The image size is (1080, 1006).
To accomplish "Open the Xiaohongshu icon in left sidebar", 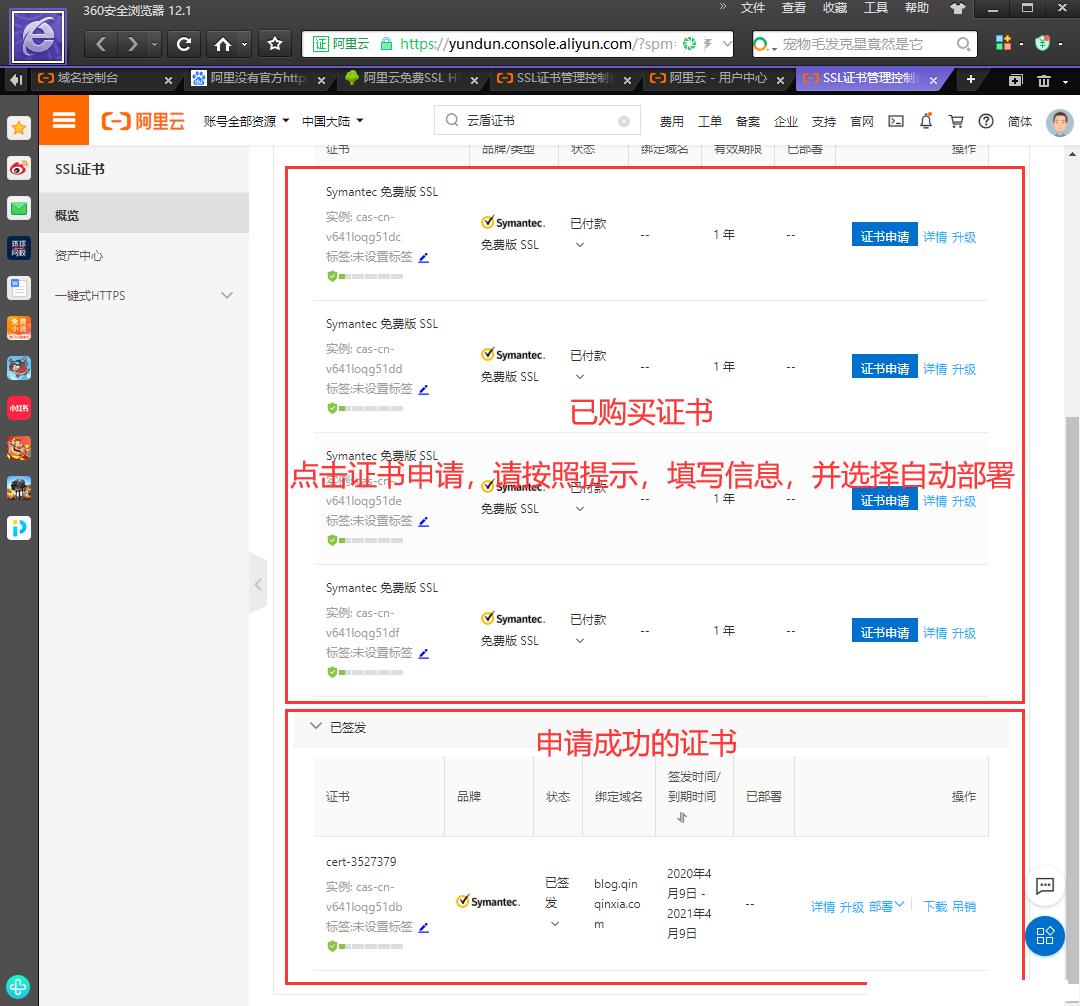I will [x=18, y=408].
